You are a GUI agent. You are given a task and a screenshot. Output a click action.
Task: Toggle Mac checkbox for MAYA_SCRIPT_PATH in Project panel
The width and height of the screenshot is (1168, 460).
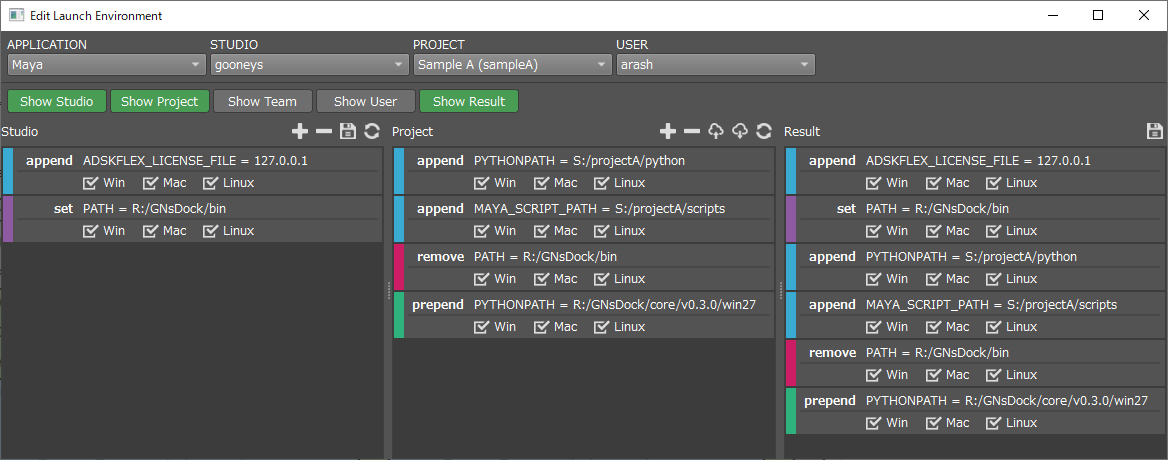point(542,231)
